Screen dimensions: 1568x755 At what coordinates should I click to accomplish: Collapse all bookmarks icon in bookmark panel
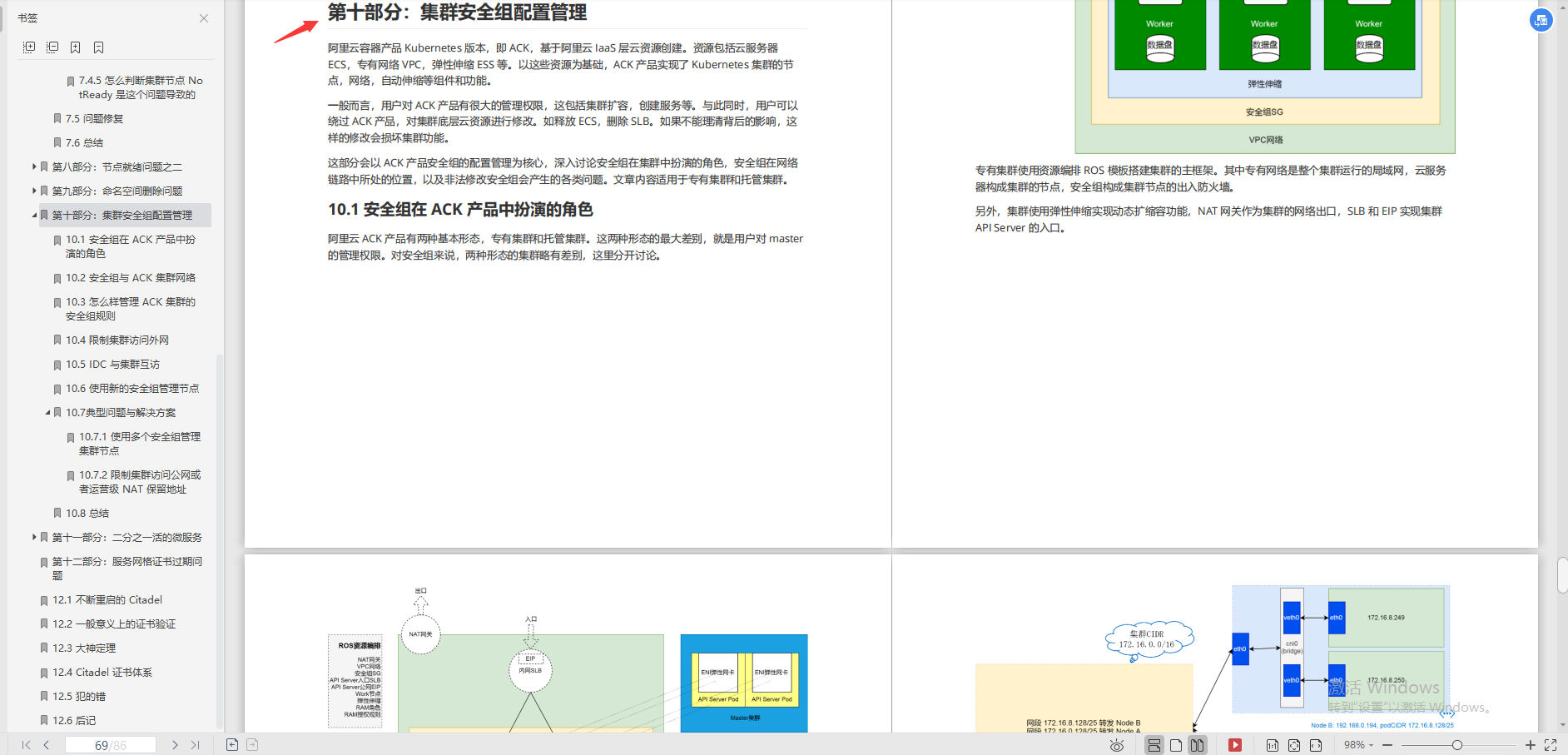pyautogui.click(x=52, y=47)
